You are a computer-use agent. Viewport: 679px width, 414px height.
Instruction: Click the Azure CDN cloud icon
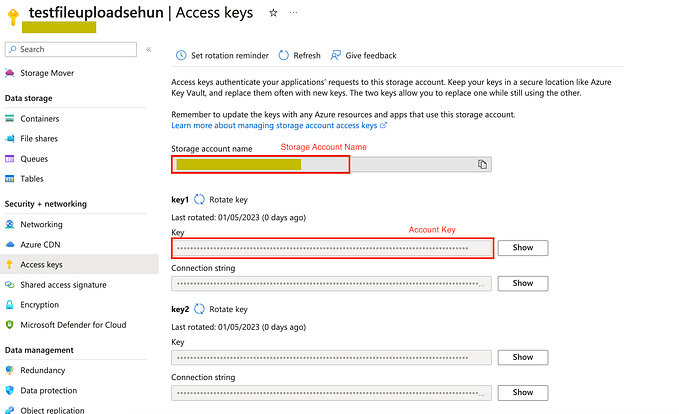coord(10,245)
